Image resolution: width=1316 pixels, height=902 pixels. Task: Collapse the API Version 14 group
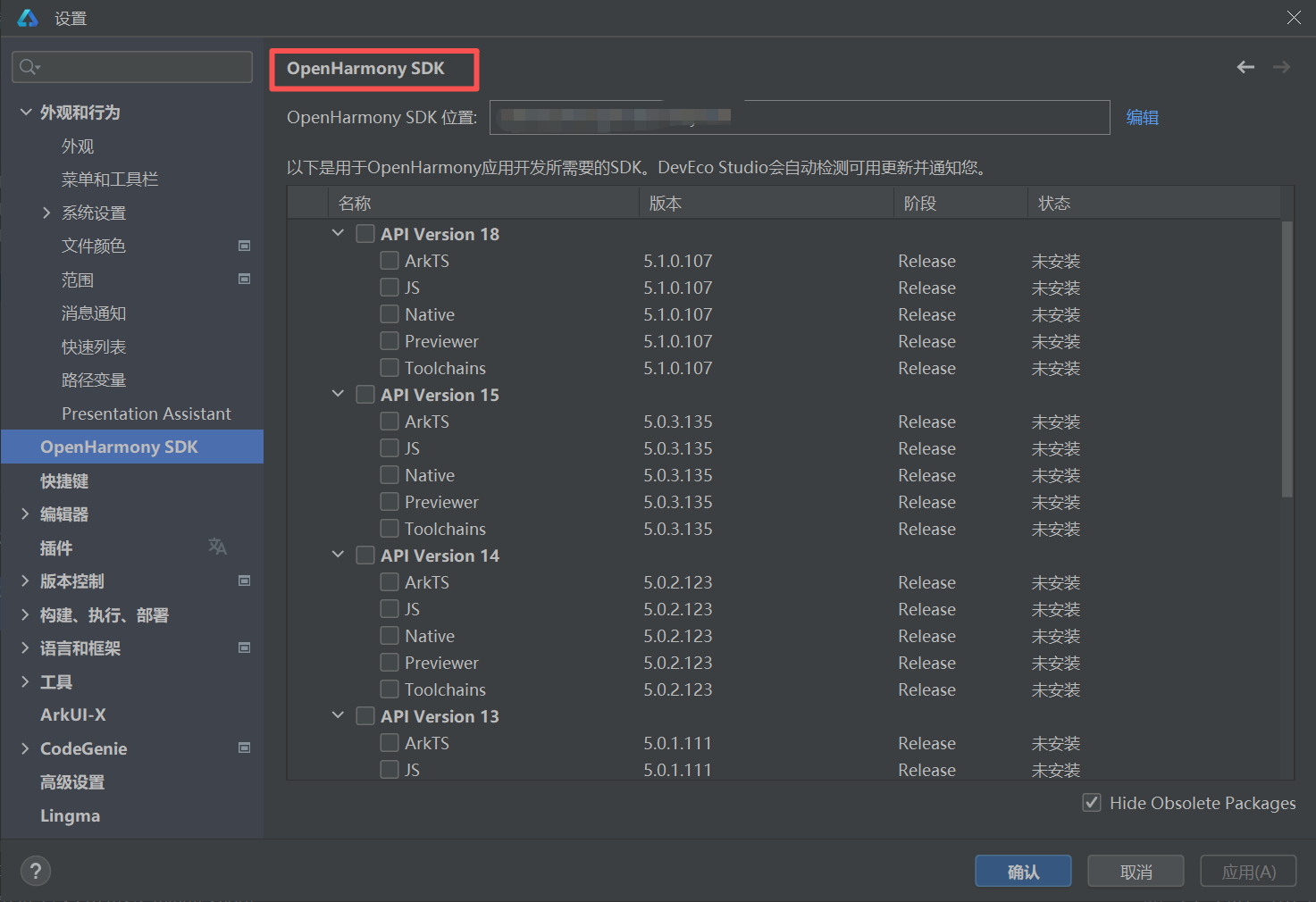[x=338, y=555]
